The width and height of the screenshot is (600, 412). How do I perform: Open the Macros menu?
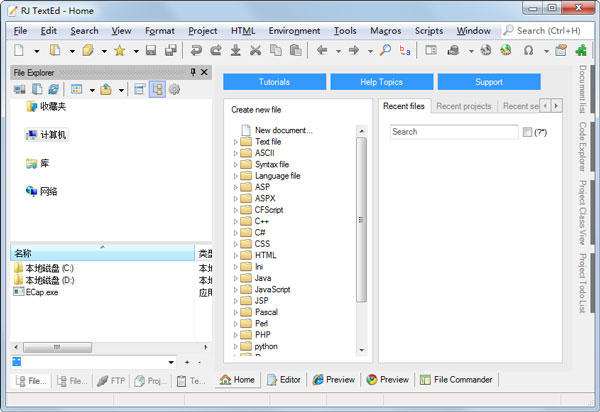pos(386,31)
